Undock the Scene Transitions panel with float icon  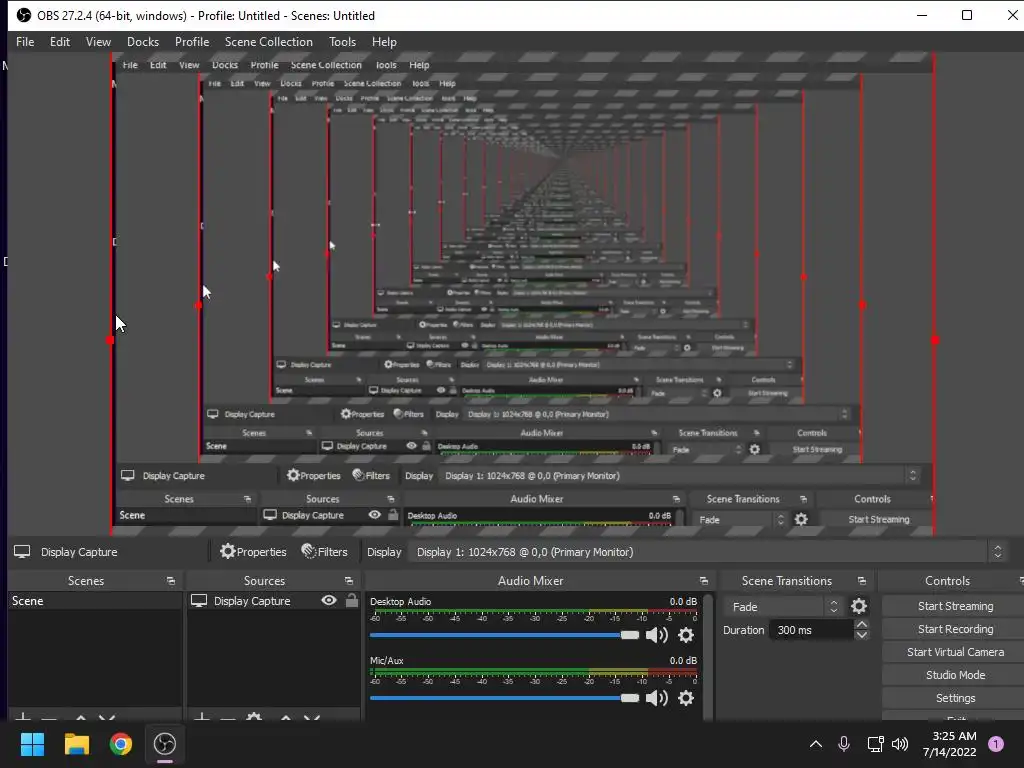tap(861, 581)
